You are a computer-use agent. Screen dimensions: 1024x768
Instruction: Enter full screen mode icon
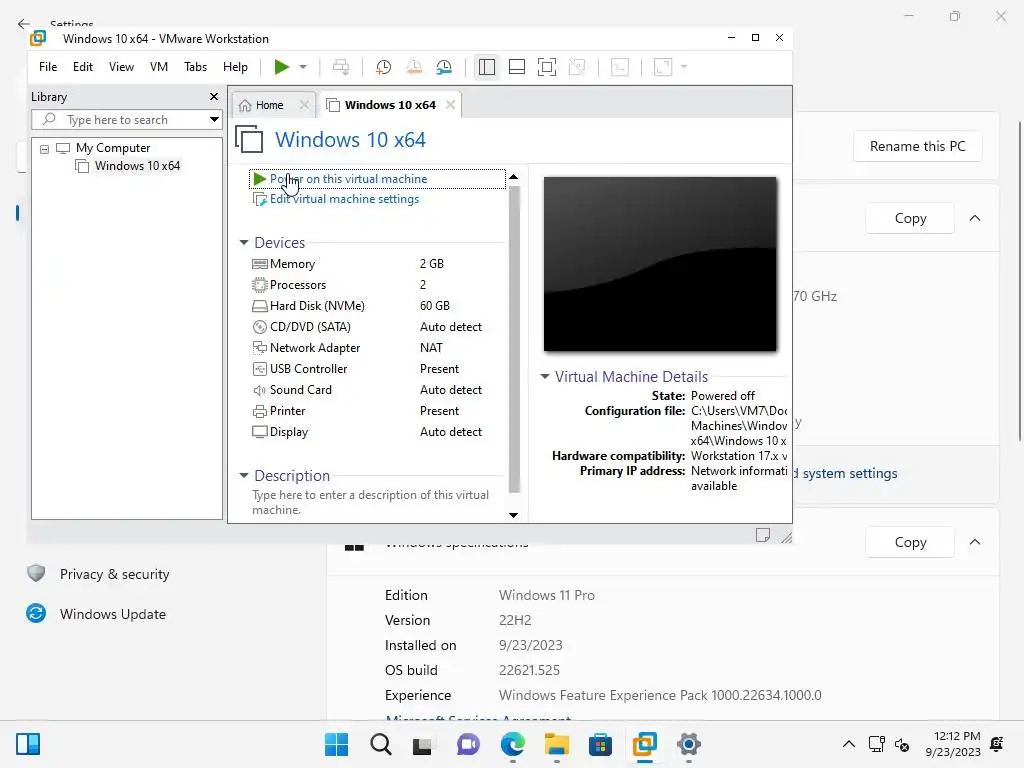click(547, 67)
